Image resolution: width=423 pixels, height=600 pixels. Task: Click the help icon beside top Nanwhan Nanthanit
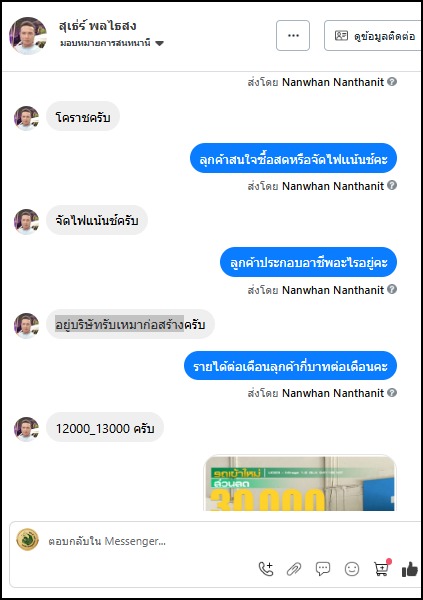pos(392,82)
